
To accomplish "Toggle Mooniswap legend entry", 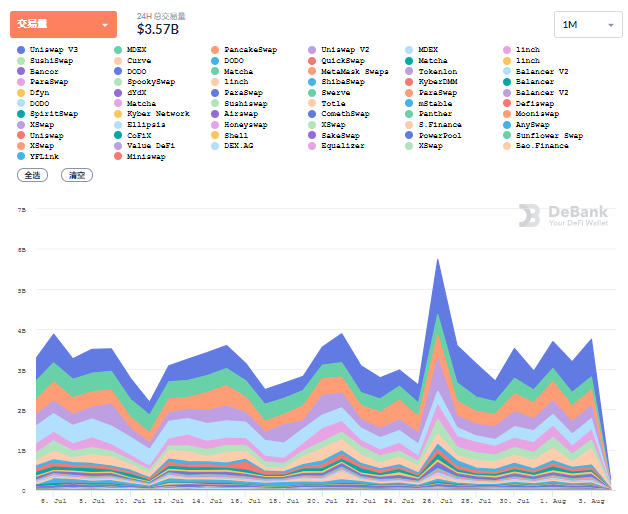I will (531, 114).
